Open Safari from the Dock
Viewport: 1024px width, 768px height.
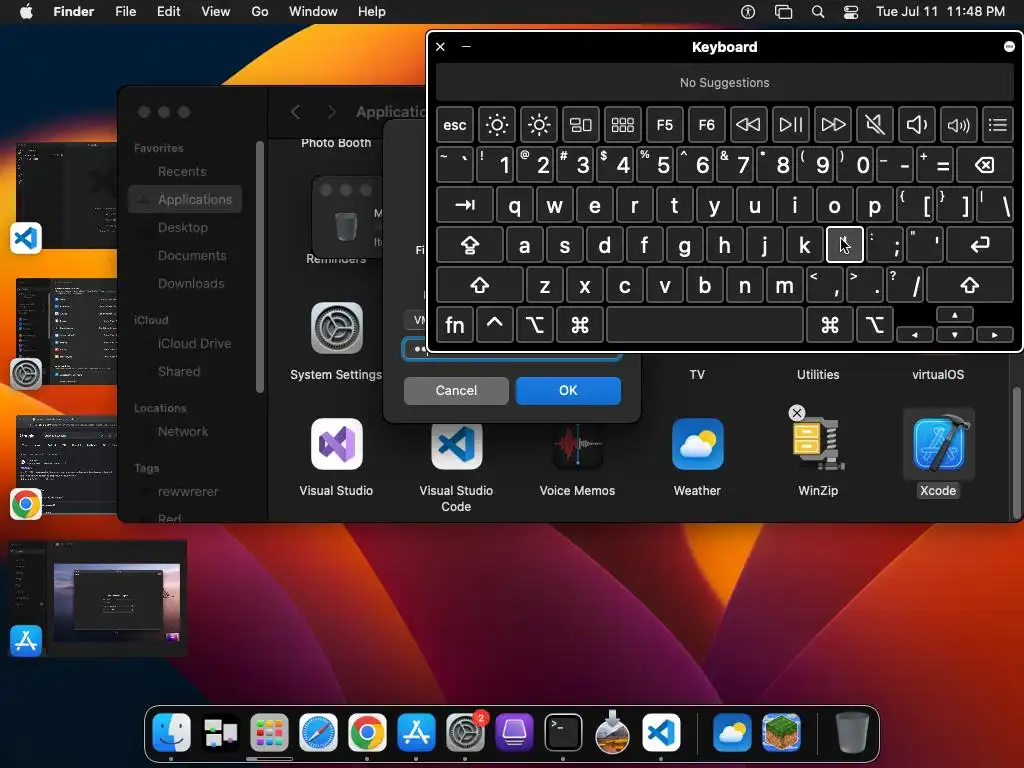pos(318,733)
